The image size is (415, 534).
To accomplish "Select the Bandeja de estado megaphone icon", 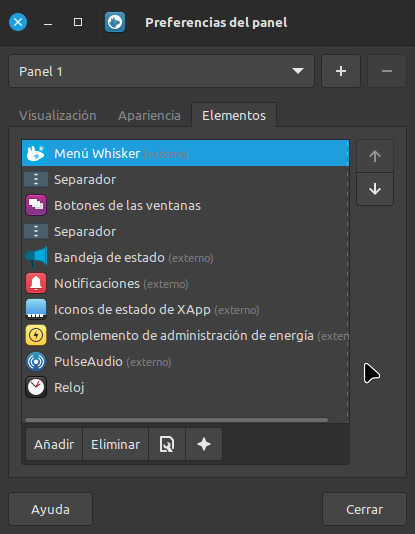I will tap(36, 257).
